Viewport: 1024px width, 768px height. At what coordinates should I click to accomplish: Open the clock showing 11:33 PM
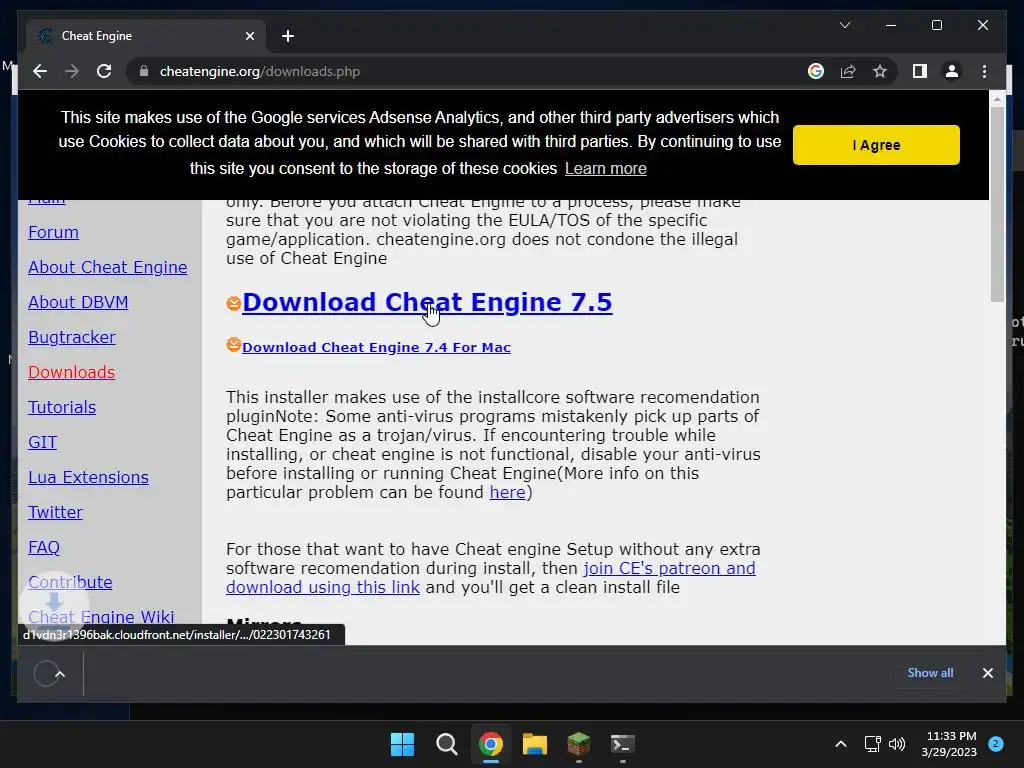click(x=950, y=744)
